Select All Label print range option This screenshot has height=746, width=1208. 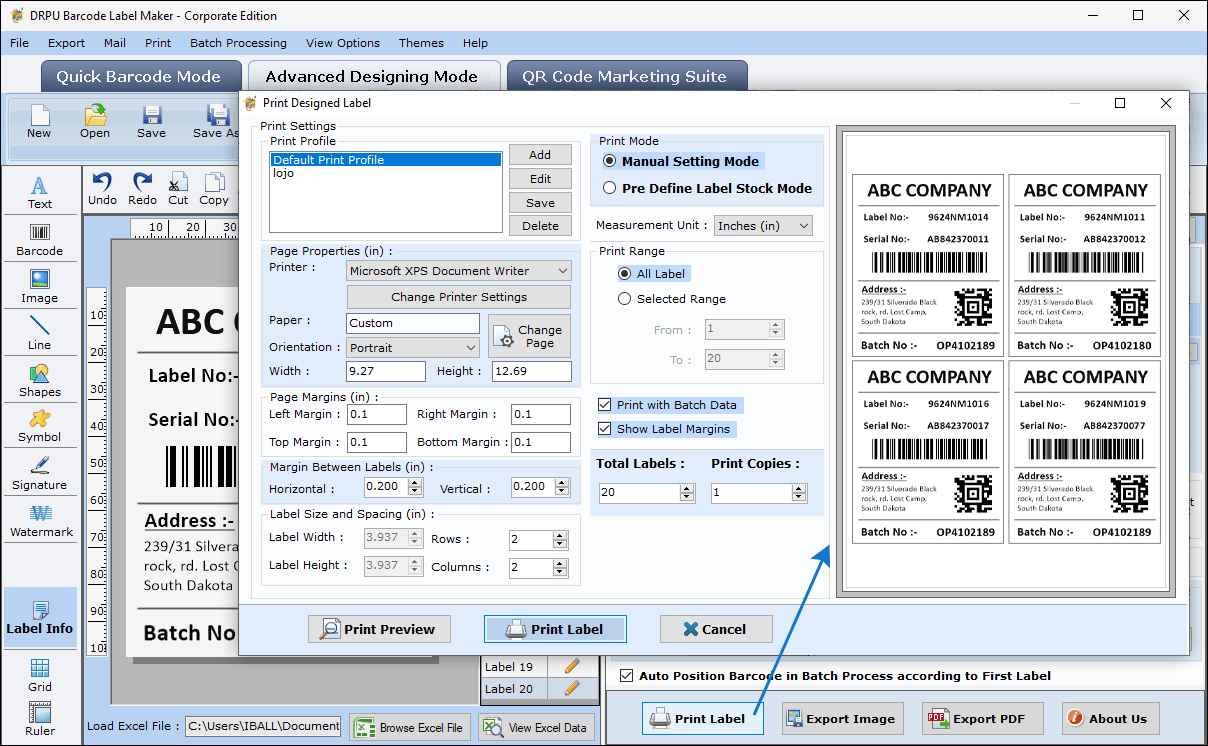[625, 273]
